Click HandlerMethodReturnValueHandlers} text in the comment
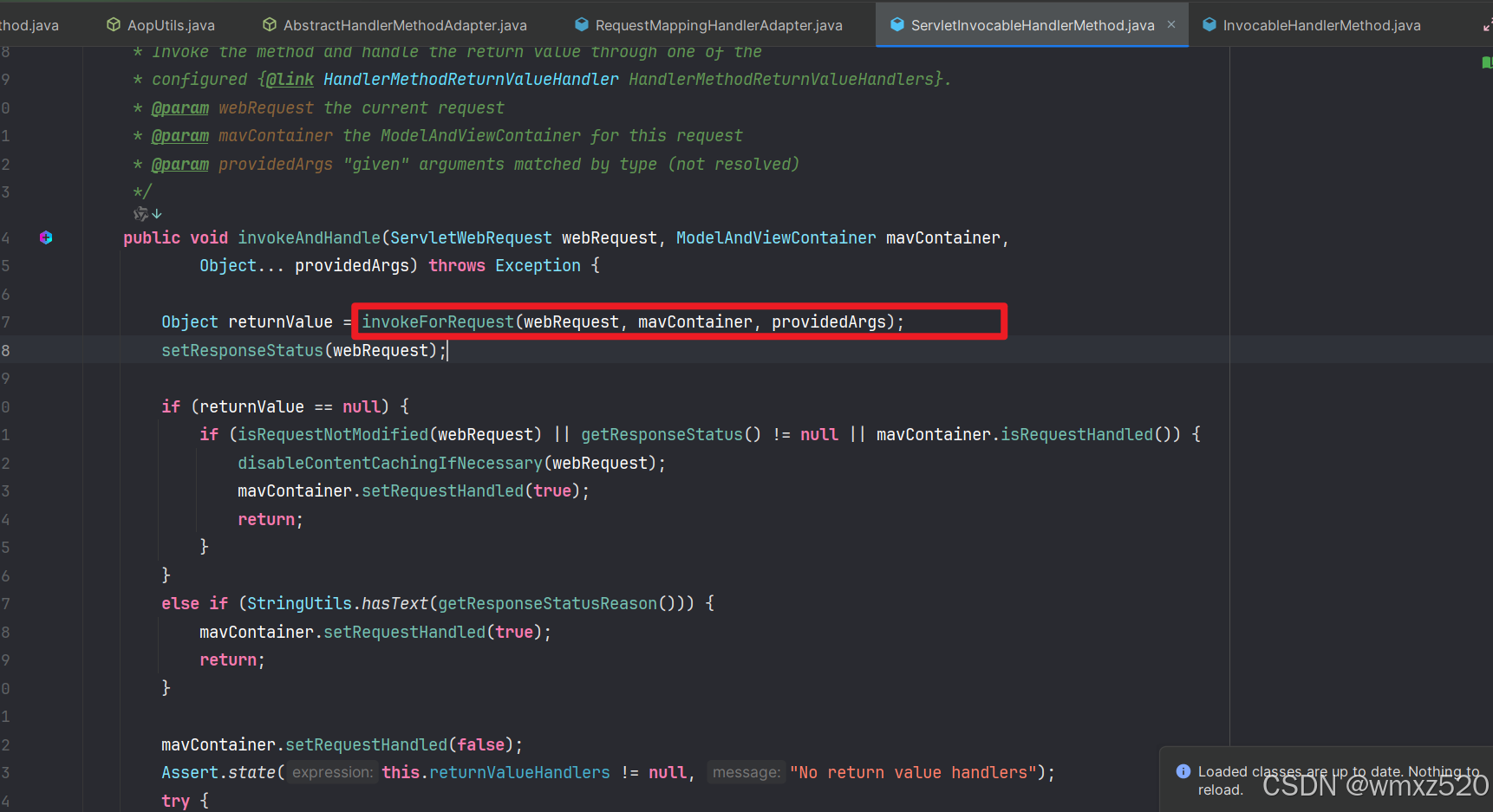The height and width of the screenshot is (812, 1493). point(786,80)
